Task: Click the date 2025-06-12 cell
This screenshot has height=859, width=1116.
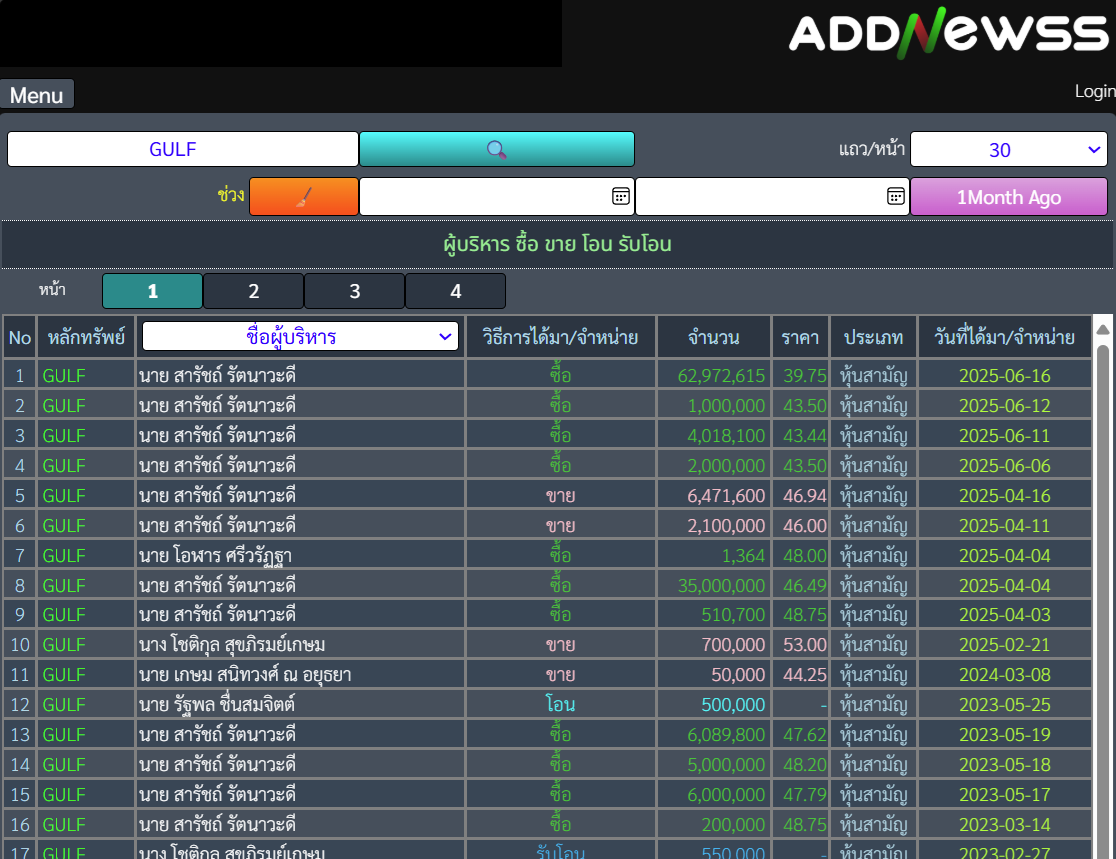Action: pyautogui.click(x=1004, y=405)
